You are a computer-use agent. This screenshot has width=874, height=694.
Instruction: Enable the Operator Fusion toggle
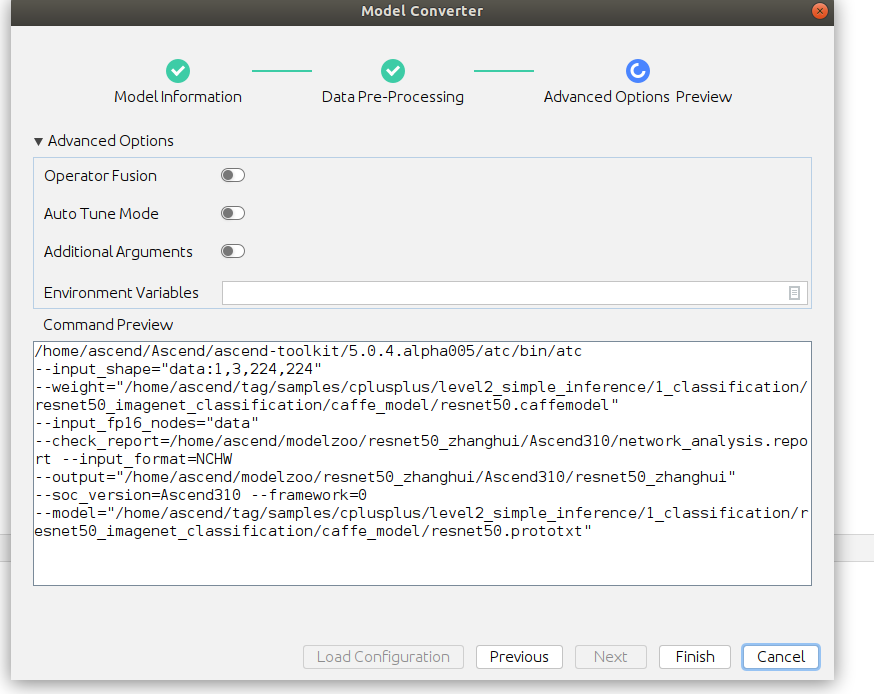click(x=233, y=176)
